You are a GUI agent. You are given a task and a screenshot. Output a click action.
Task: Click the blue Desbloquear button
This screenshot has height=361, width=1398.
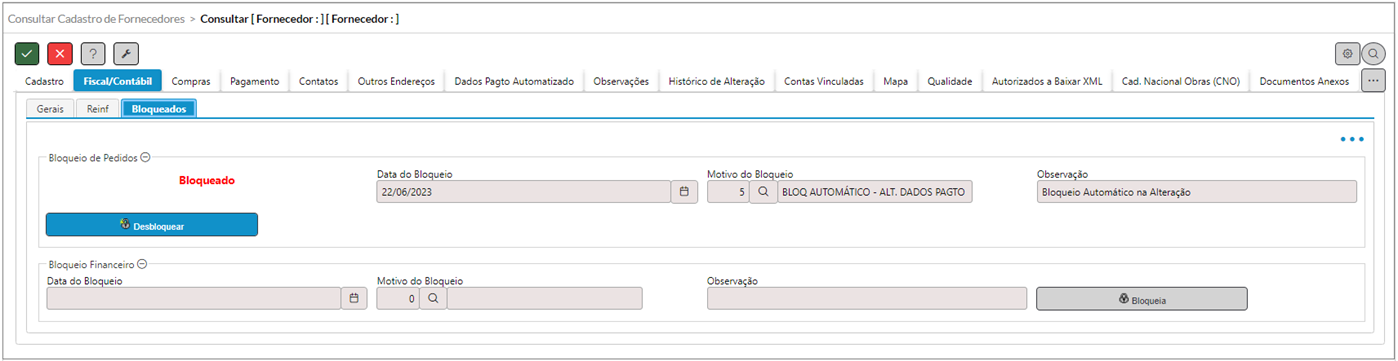click(152, 225)
